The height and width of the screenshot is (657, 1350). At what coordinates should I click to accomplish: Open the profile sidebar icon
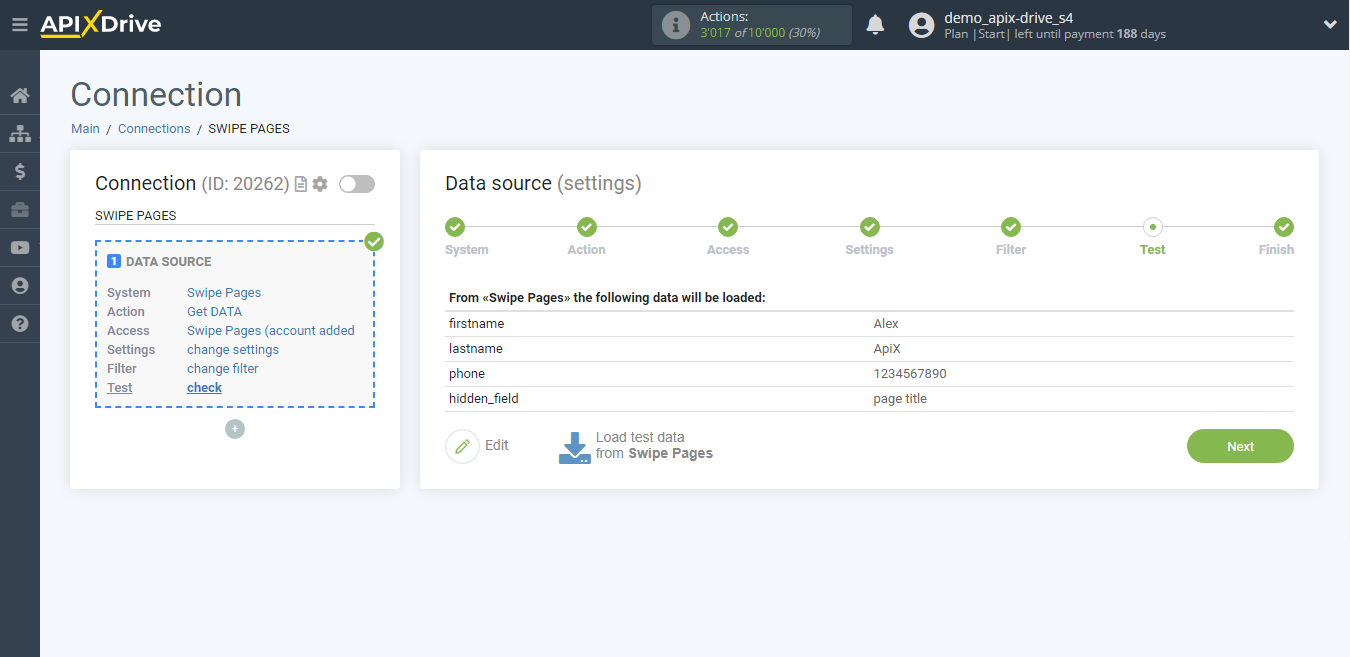20,286
